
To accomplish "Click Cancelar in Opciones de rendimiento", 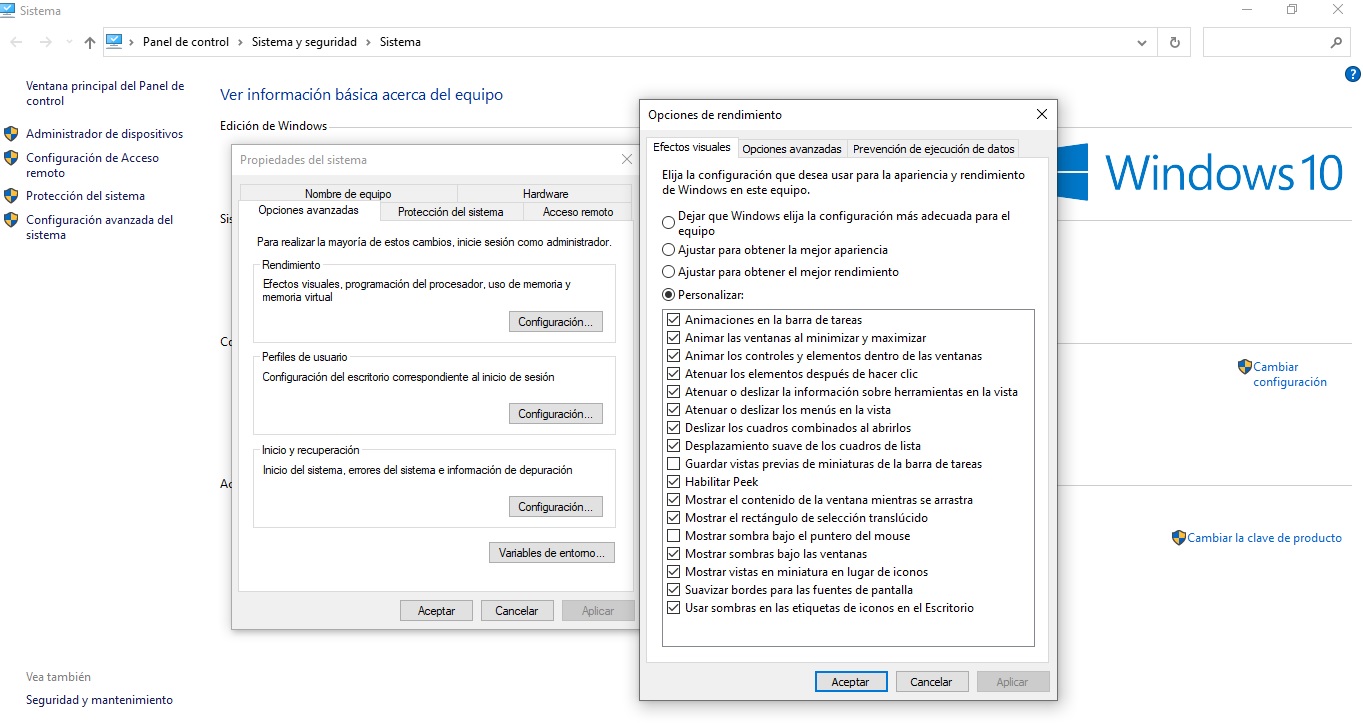I will 932,682.
